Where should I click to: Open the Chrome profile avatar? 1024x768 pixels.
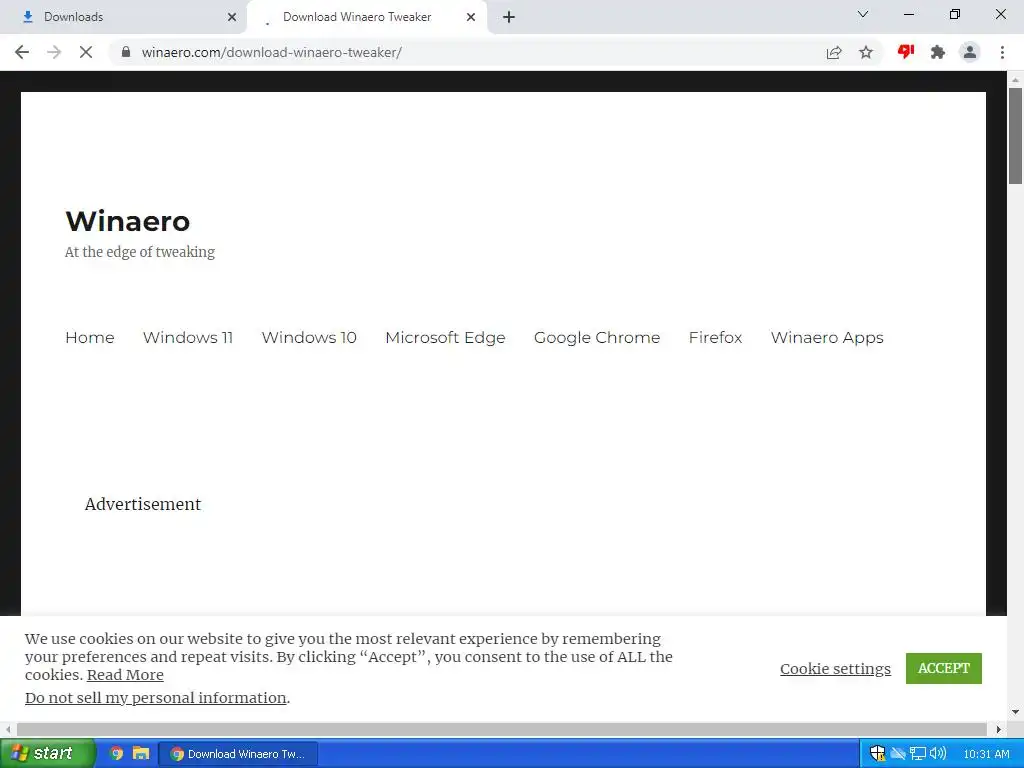point(970,52)
